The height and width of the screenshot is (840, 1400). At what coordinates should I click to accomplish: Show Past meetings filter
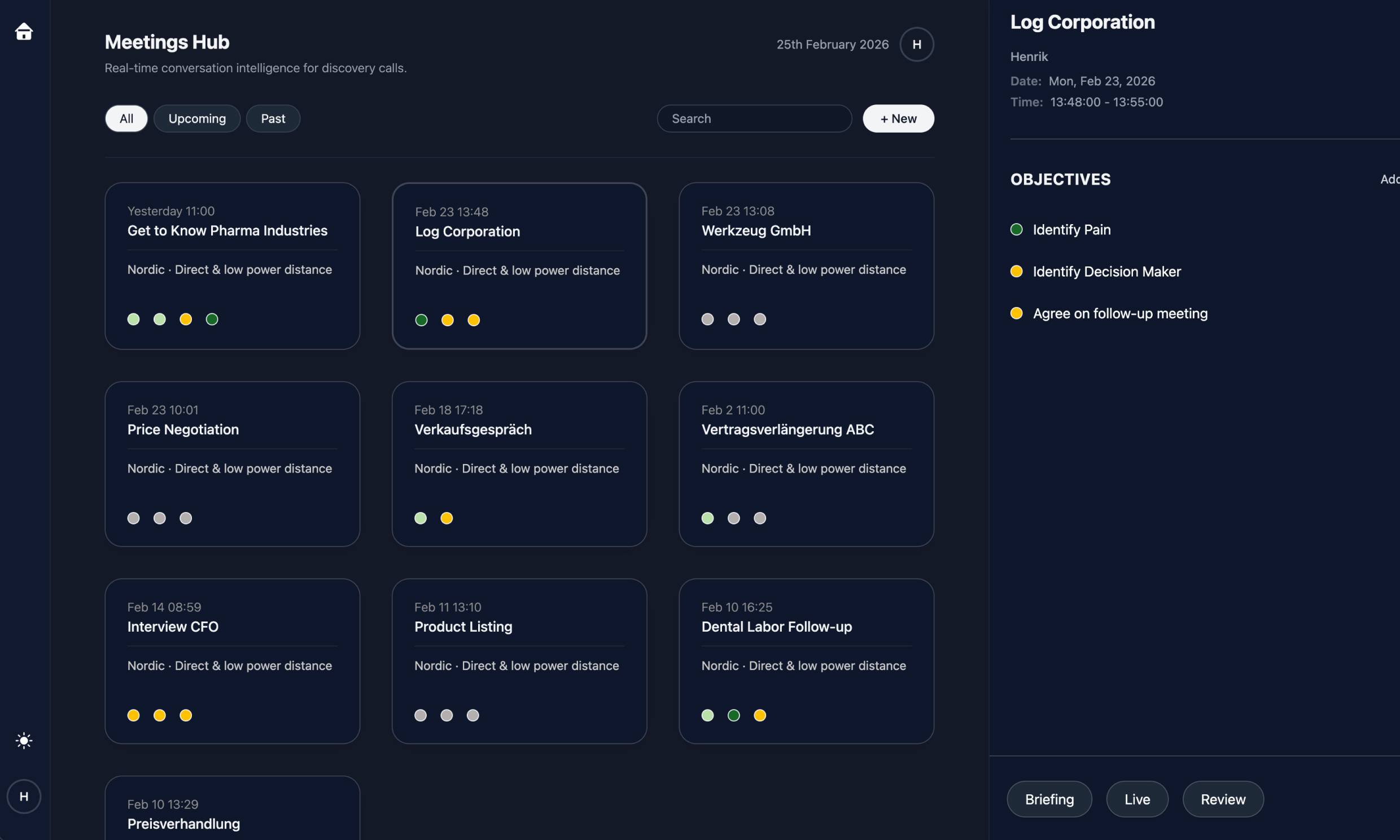click(x=273, y=119)
